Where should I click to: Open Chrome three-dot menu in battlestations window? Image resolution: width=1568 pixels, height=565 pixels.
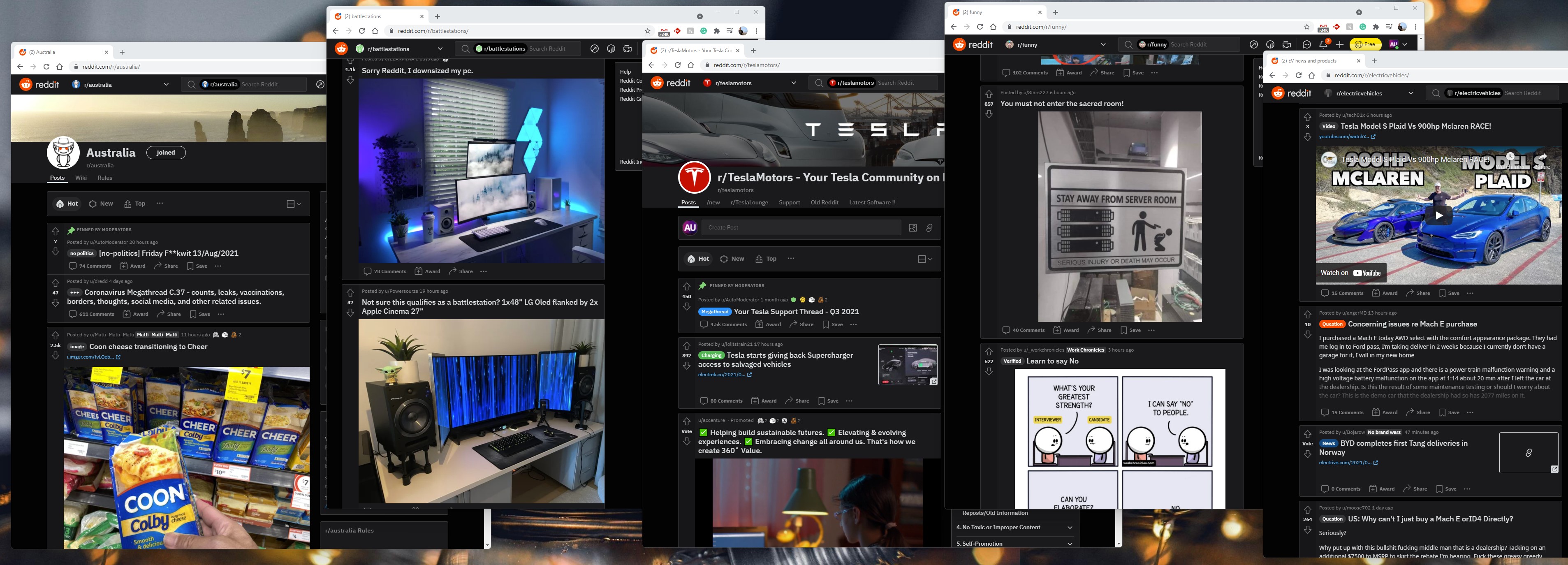pos(756,31)
